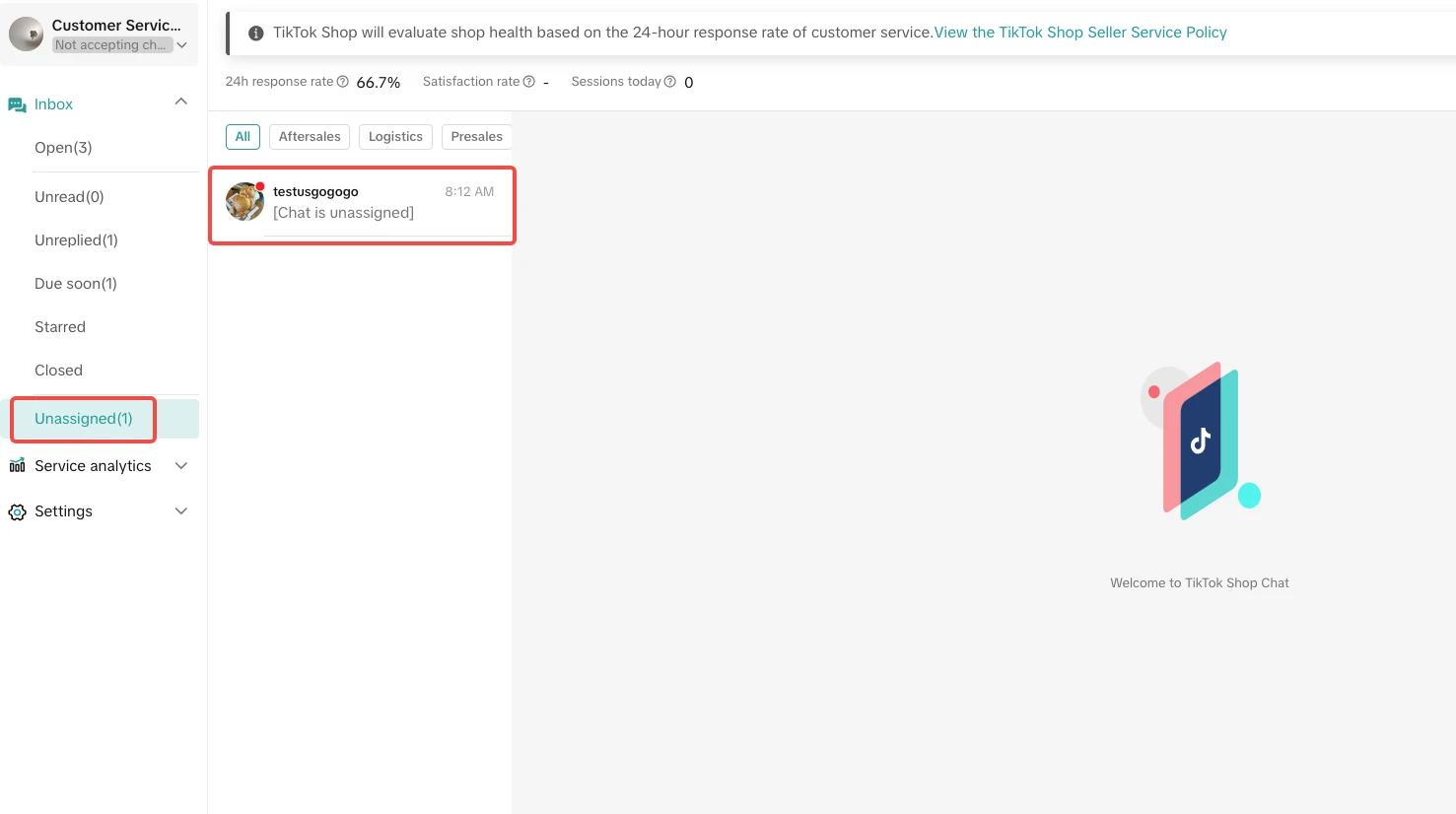This screenshot has width=1456, height=814.
Task: Select the Aftersales filter tab
Action: 310,137
